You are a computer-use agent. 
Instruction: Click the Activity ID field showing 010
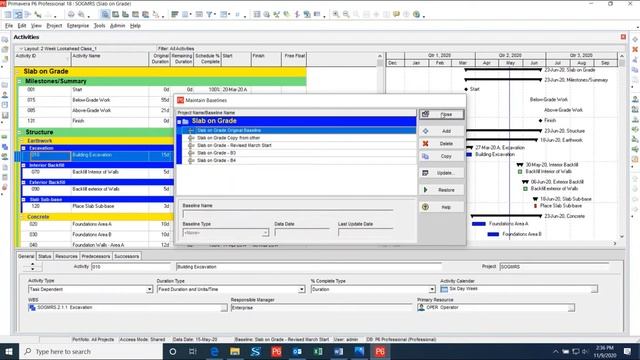click(x=131, y=267)
